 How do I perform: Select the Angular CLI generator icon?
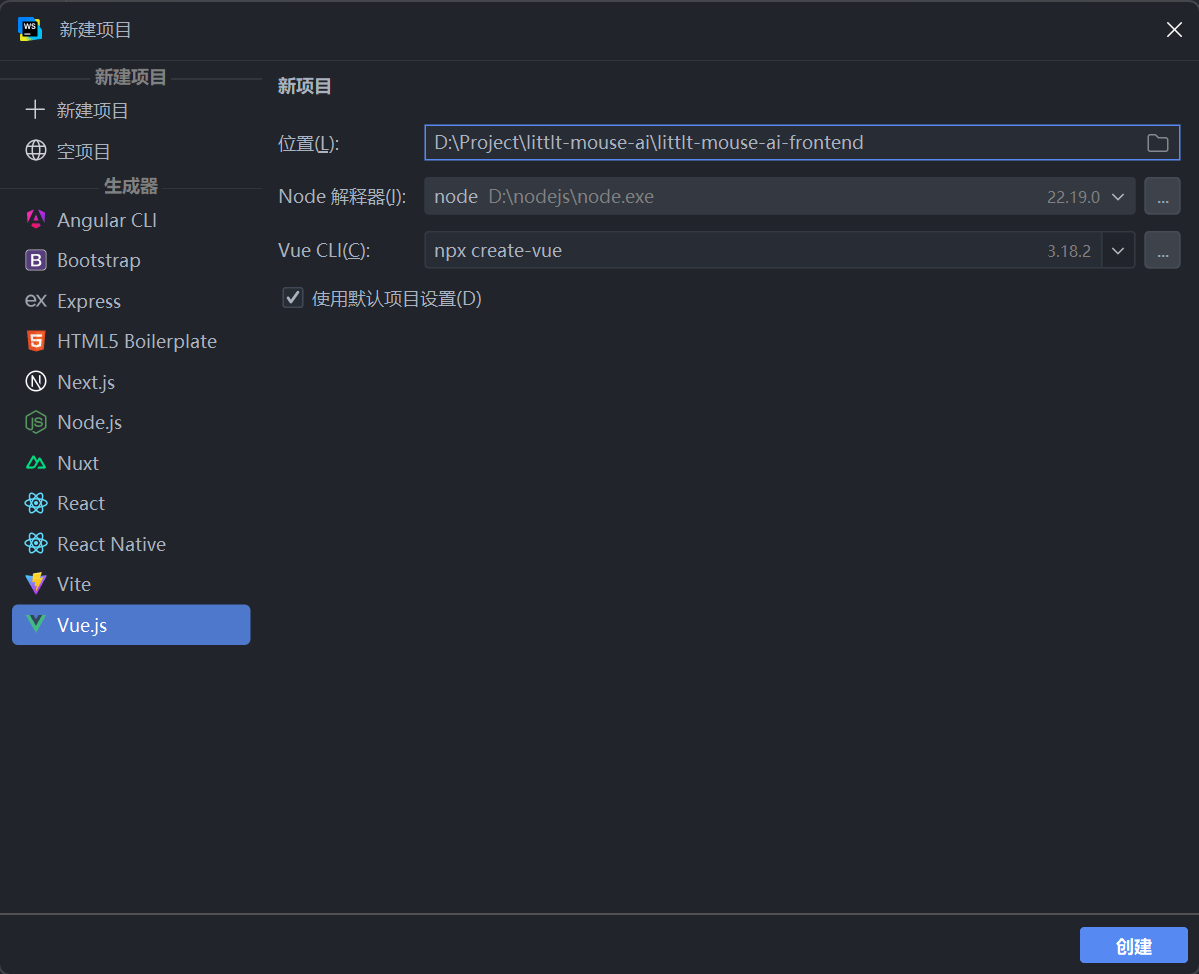(36, 219)
